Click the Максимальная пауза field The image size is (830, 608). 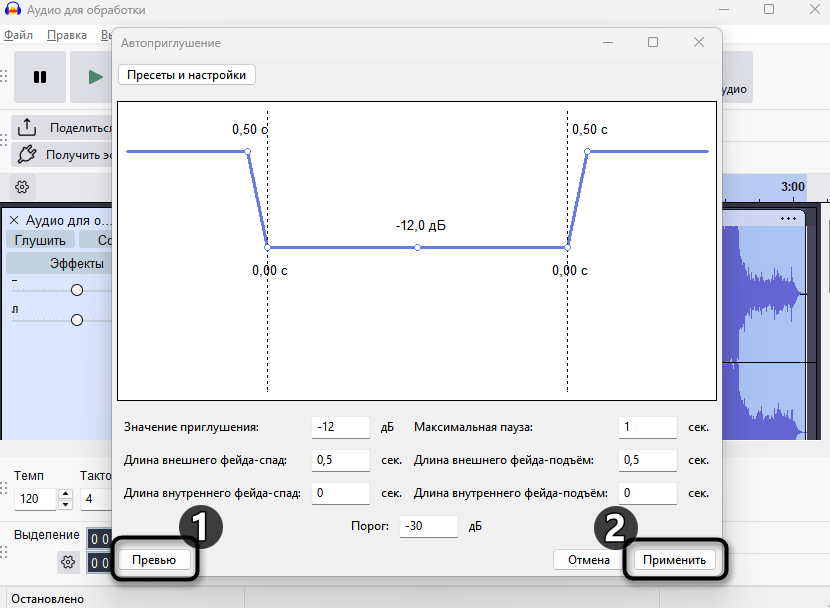647,427
